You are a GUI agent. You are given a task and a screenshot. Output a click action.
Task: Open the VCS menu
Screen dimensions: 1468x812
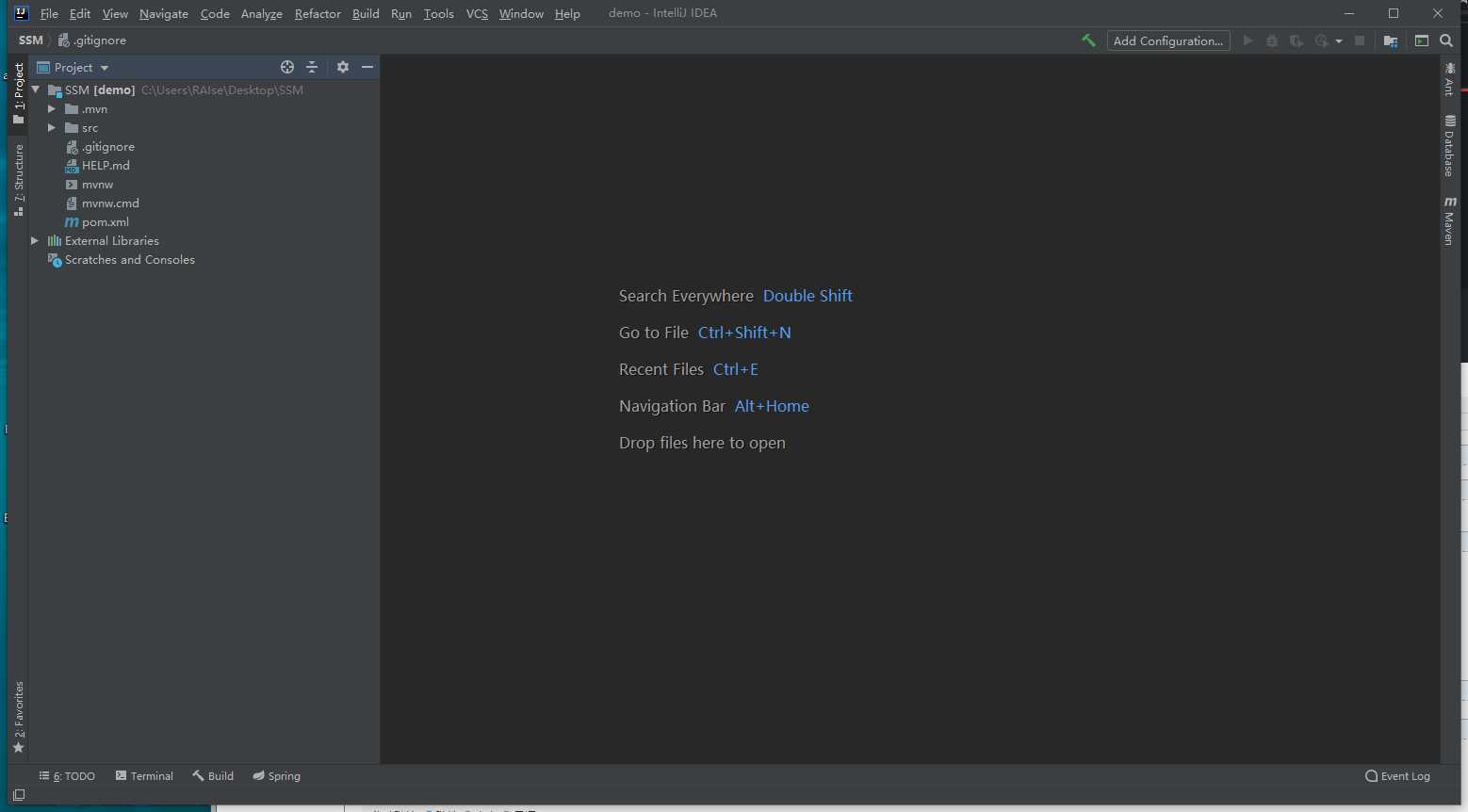click(x=477, y=13)
